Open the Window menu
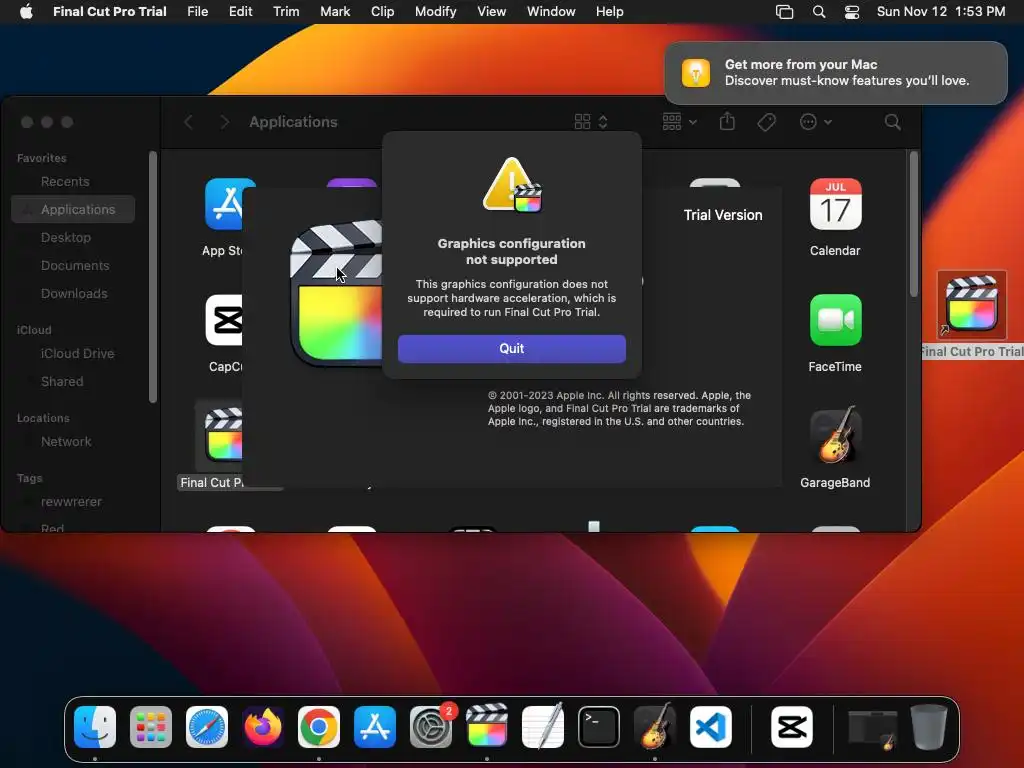Viewport: 1024px width, 768px height. pyautogui.click(x=551, y=11)
